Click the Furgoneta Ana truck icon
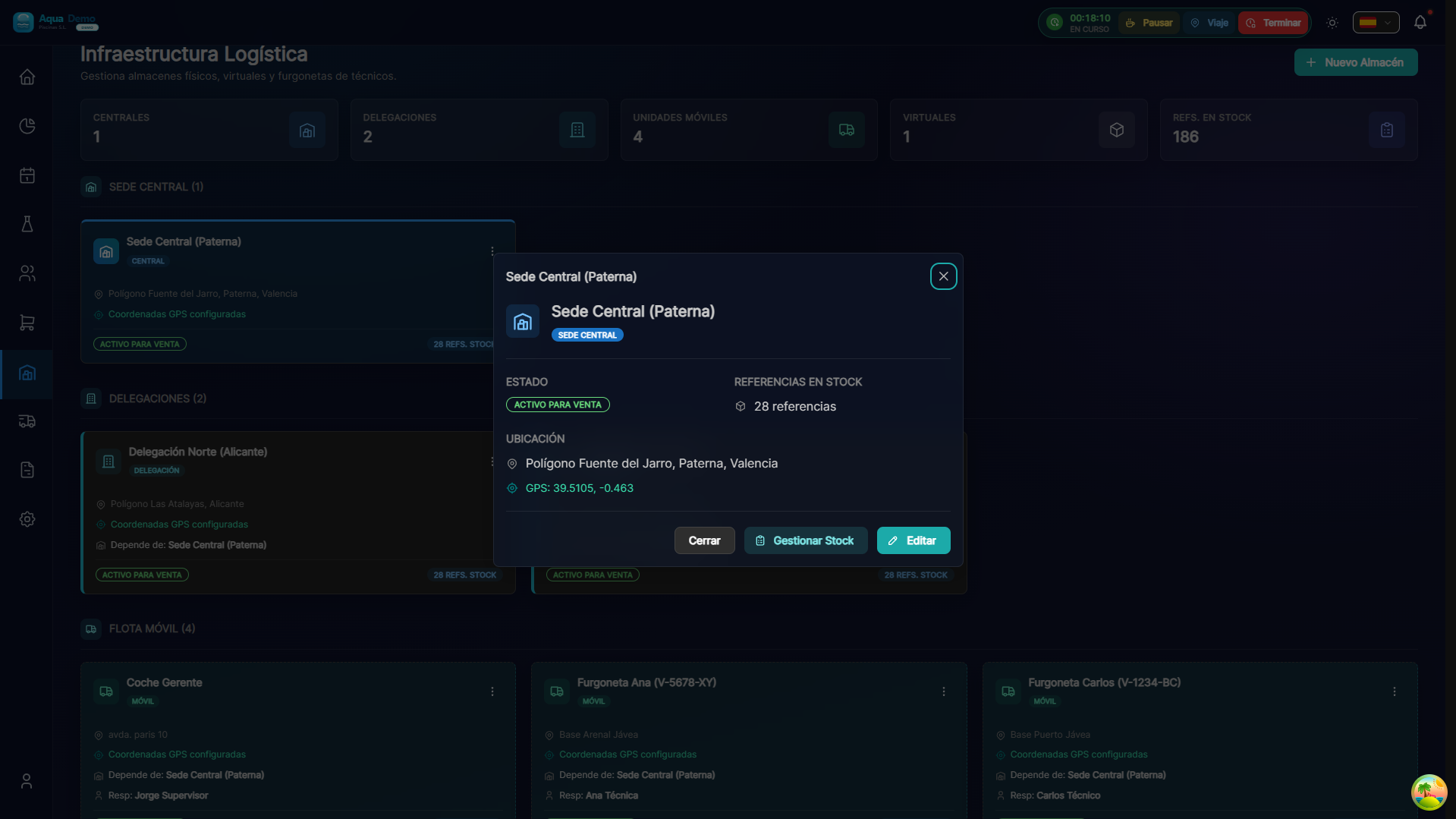This screenshot has height=819, width=1456. pos(557,691)
